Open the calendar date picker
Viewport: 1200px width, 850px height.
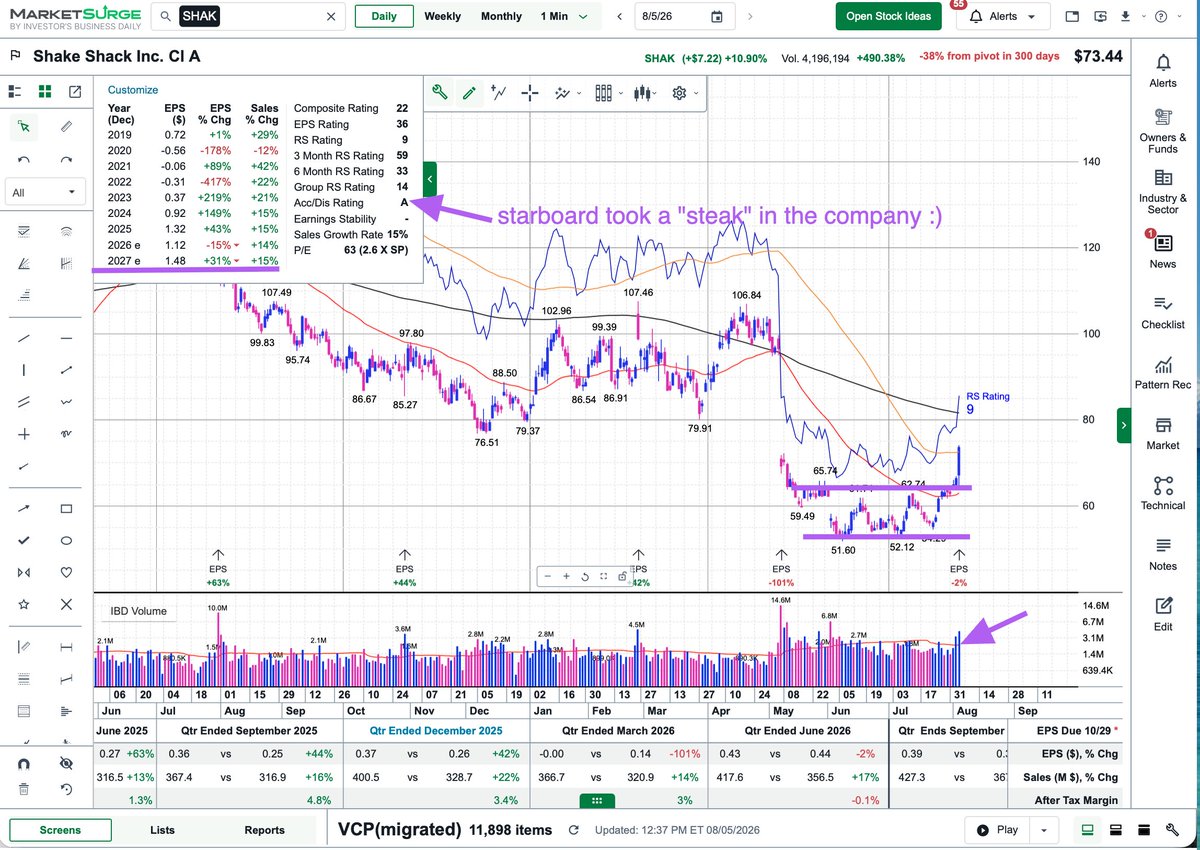click(716, 16)
